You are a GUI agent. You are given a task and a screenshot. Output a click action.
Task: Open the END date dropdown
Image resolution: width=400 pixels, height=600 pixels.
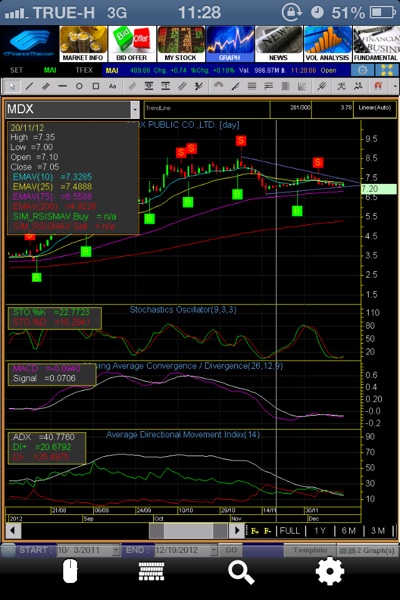(214, 550)
